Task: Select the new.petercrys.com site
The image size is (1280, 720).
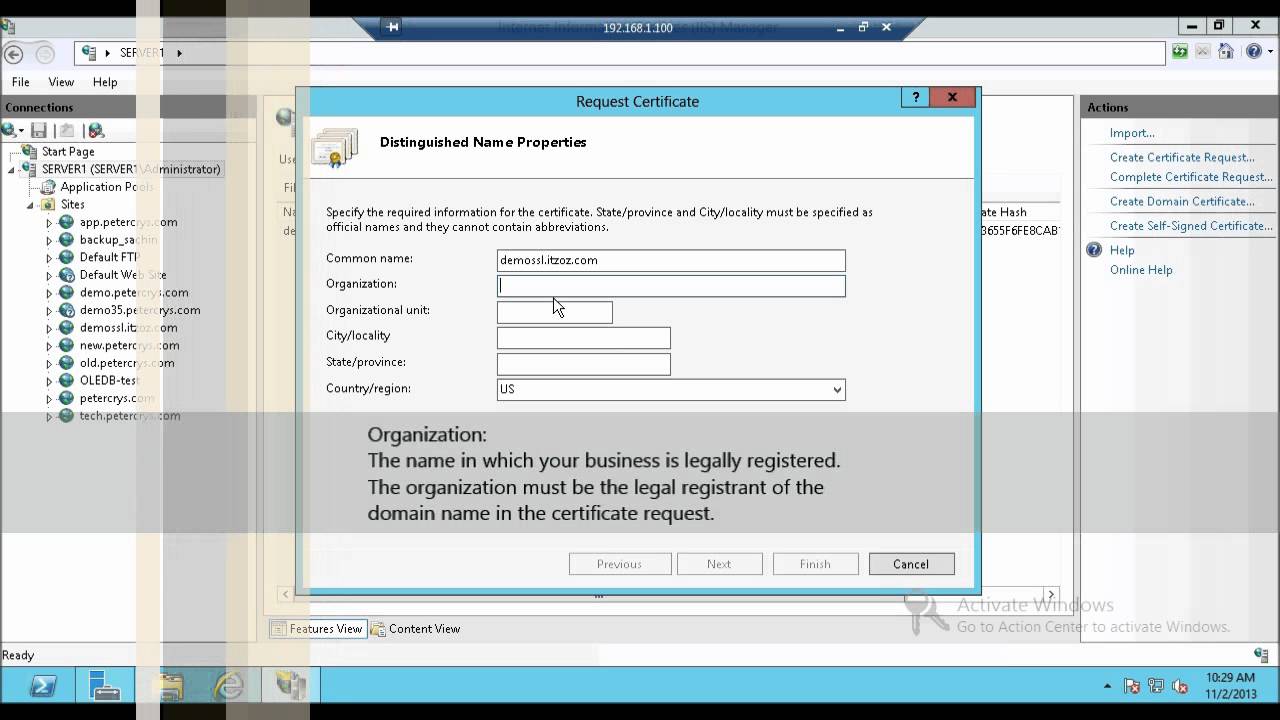Action: click(129, 346)
